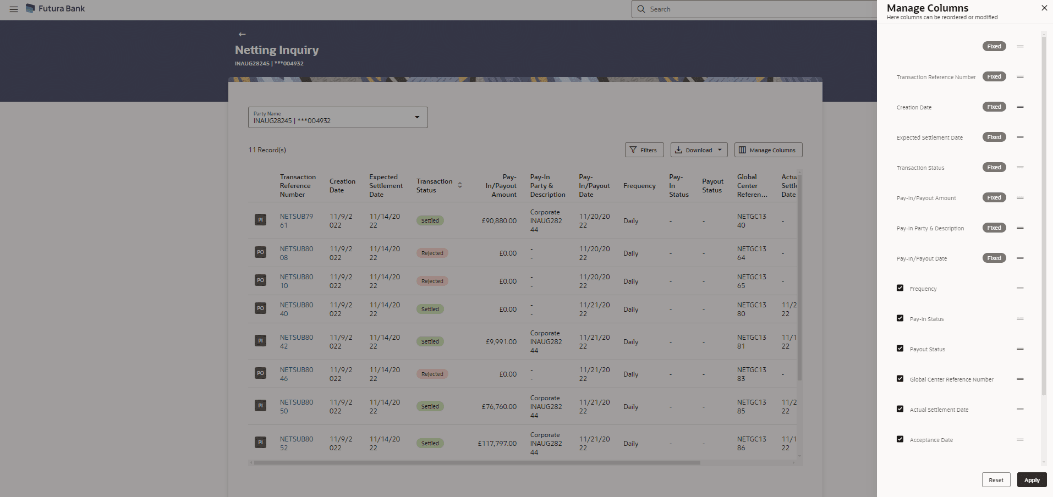
Task: Click the £117,797.00 amount cell
Action: (x=496, y=443)
